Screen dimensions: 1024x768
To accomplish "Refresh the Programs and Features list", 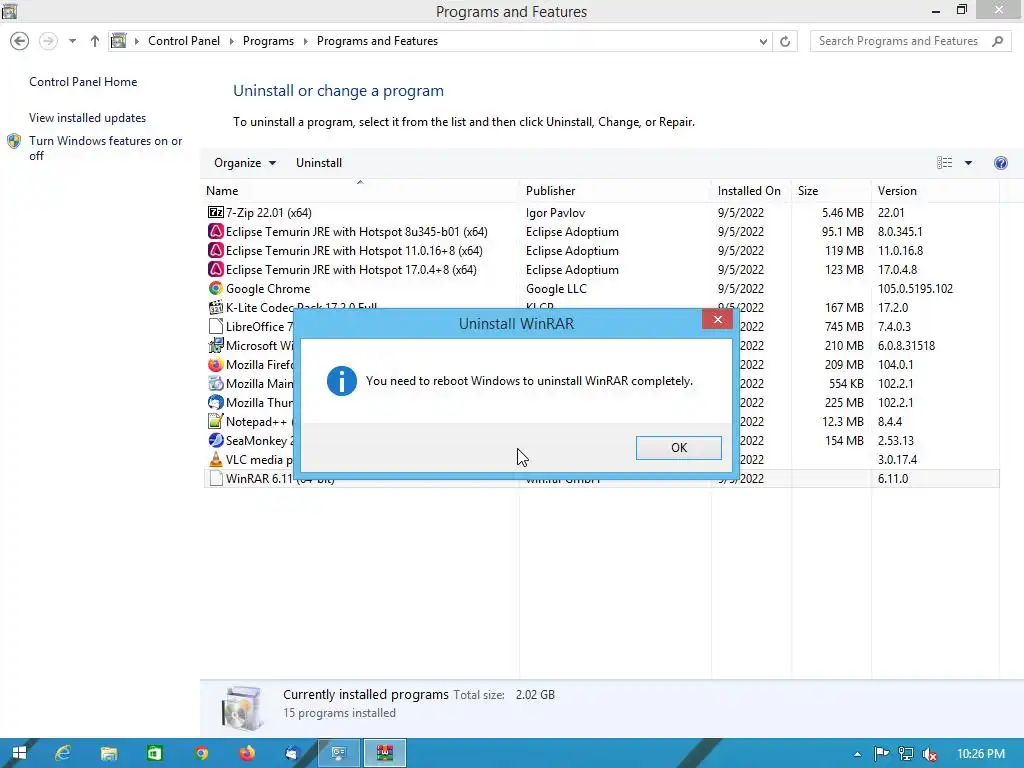I will coord(785,41).
